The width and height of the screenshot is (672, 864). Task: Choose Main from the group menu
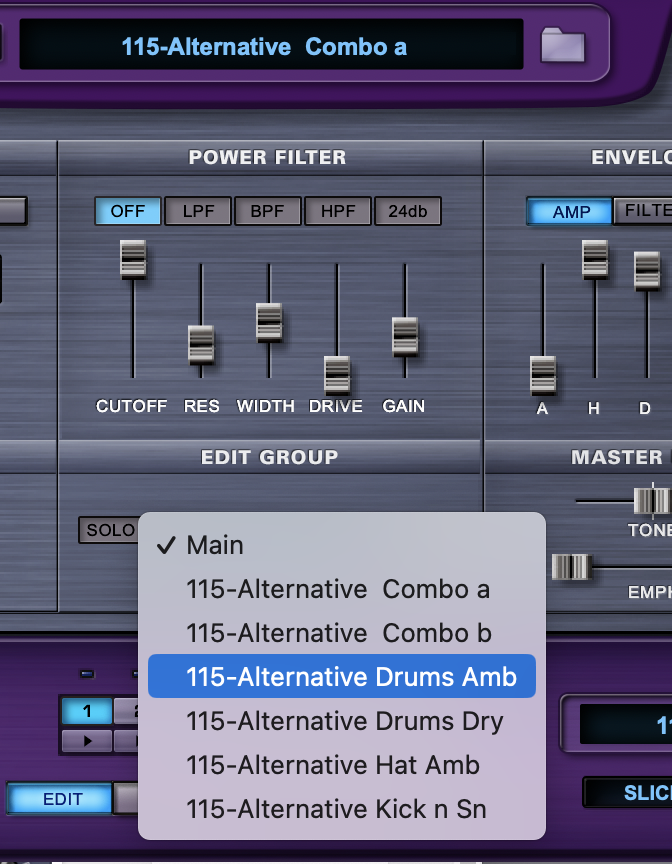point(342,545)
